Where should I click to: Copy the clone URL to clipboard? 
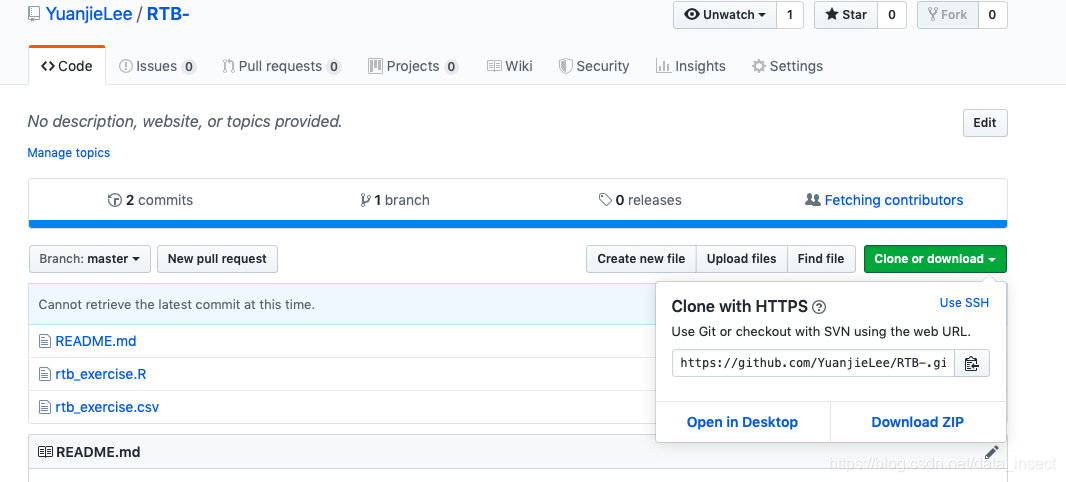972,363
